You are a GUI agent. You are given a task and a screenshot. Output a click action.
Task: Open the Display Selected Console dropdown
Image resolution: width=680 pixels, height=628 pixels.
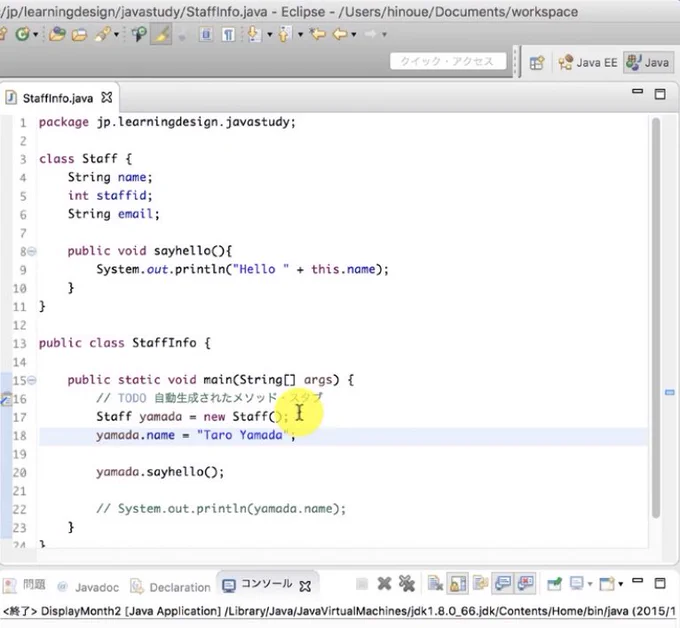590,585
